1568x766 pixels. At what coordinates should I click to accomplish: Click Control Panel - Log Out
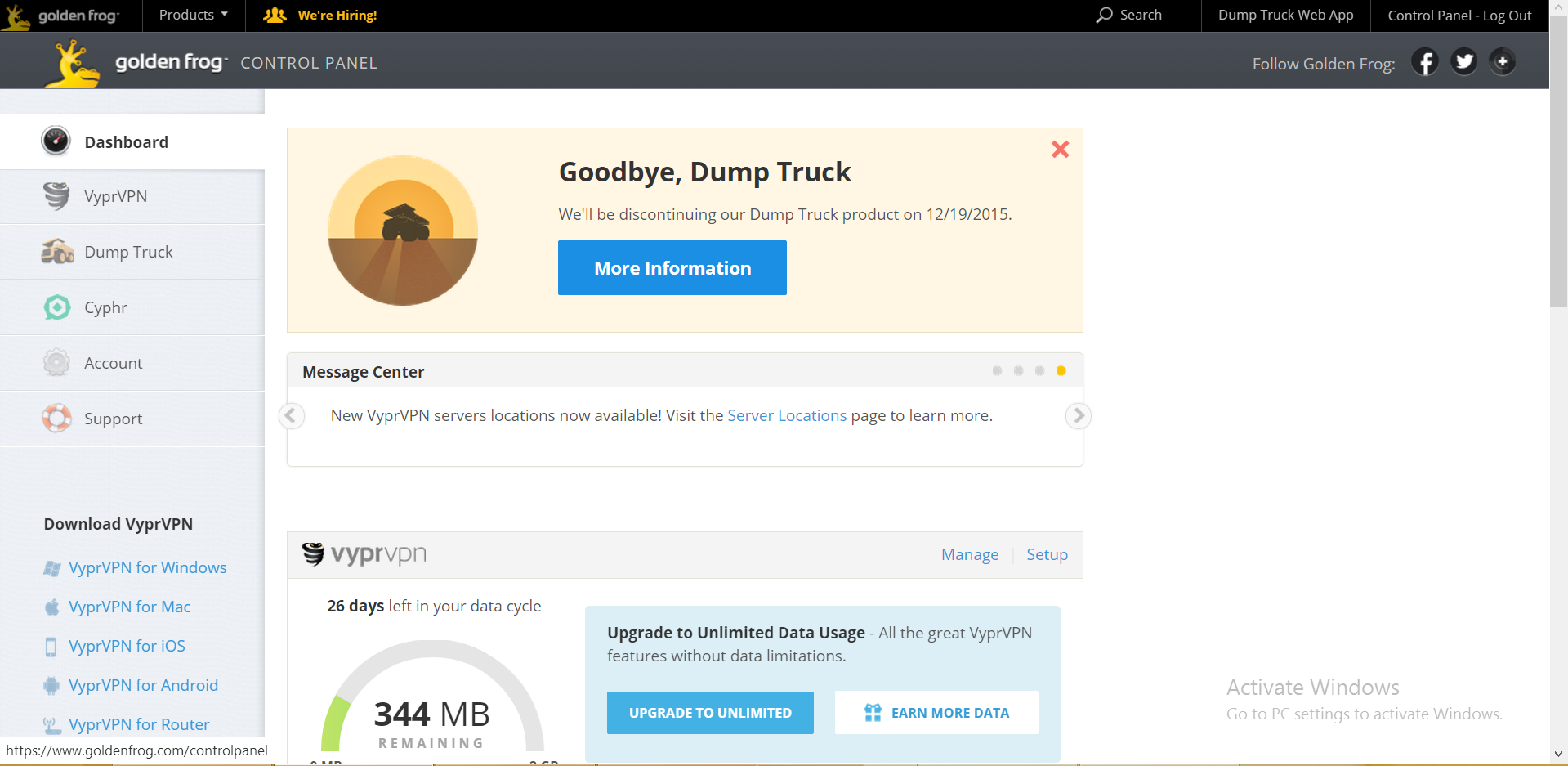point(1459,15)
